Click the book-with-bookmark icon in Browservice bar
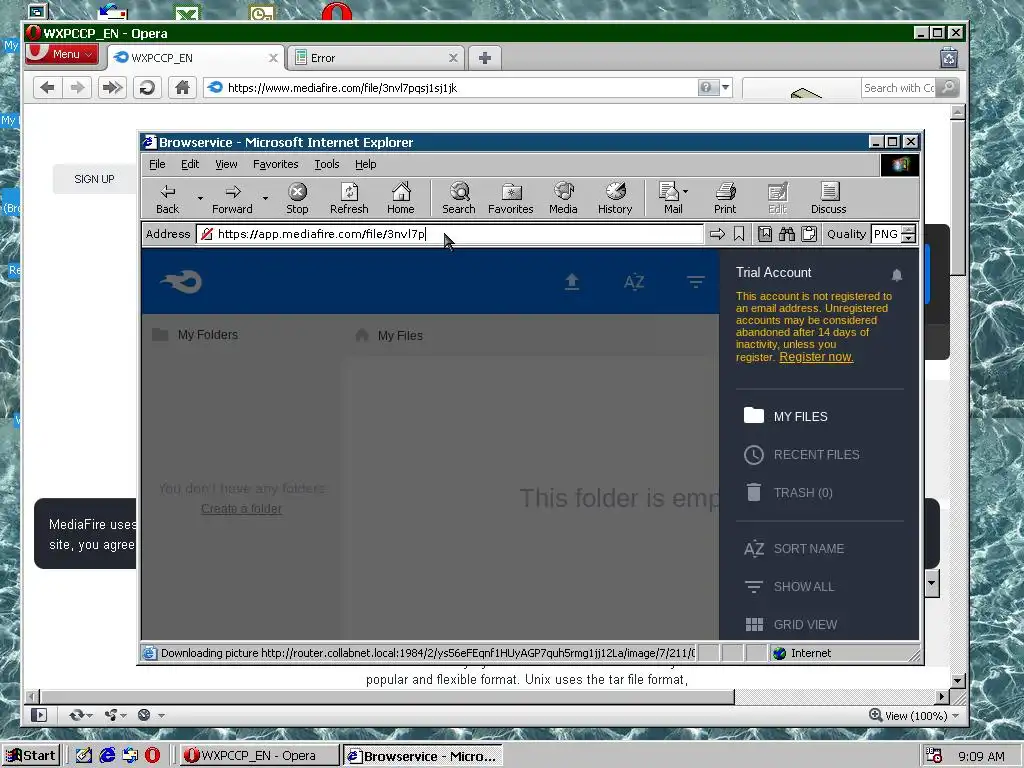Image resolution: width=1024 pixels, height=768 pixels. (x=765, y=234)
